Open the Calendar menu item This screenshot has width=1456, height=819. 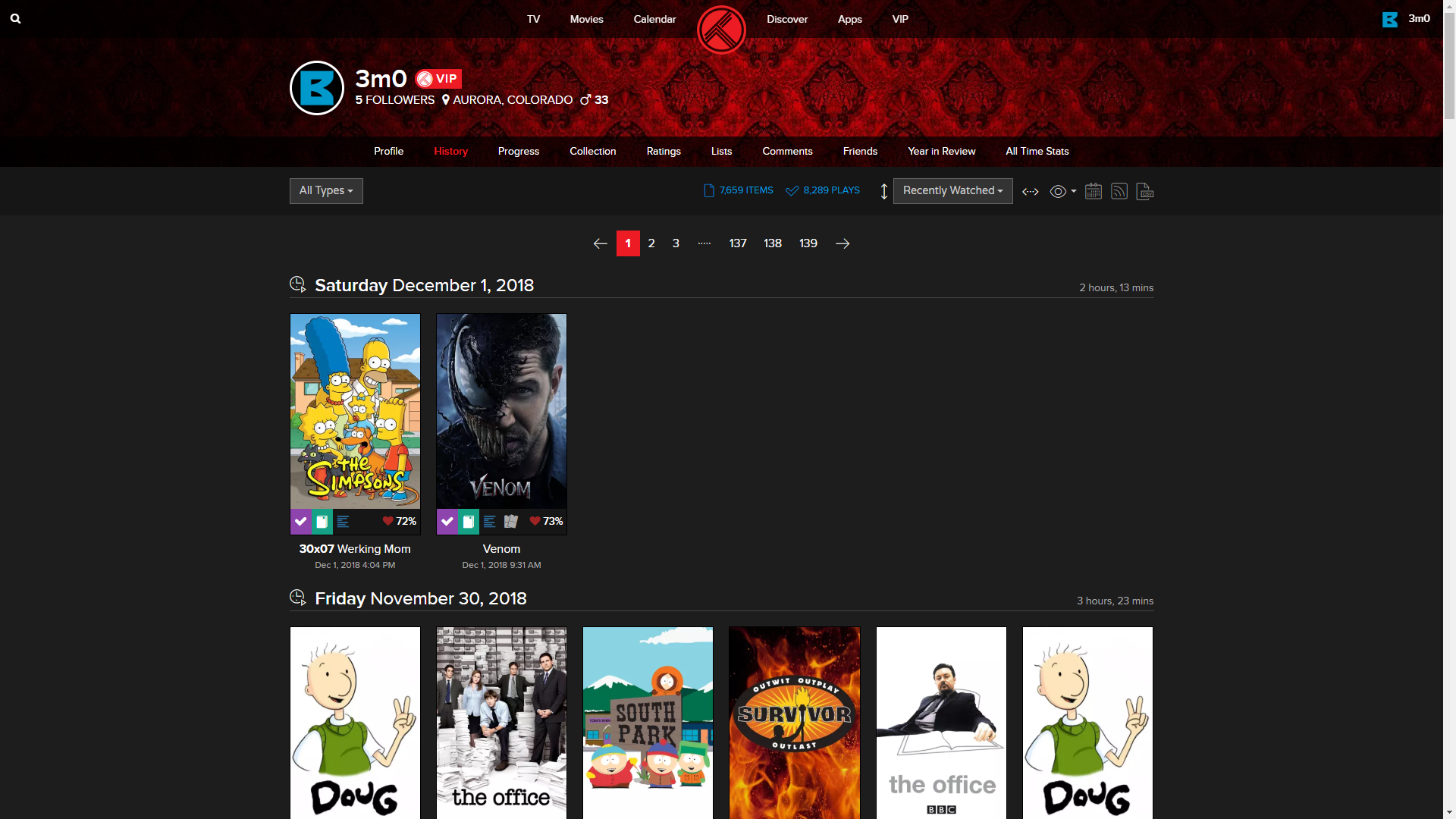(x=654, y=19)
